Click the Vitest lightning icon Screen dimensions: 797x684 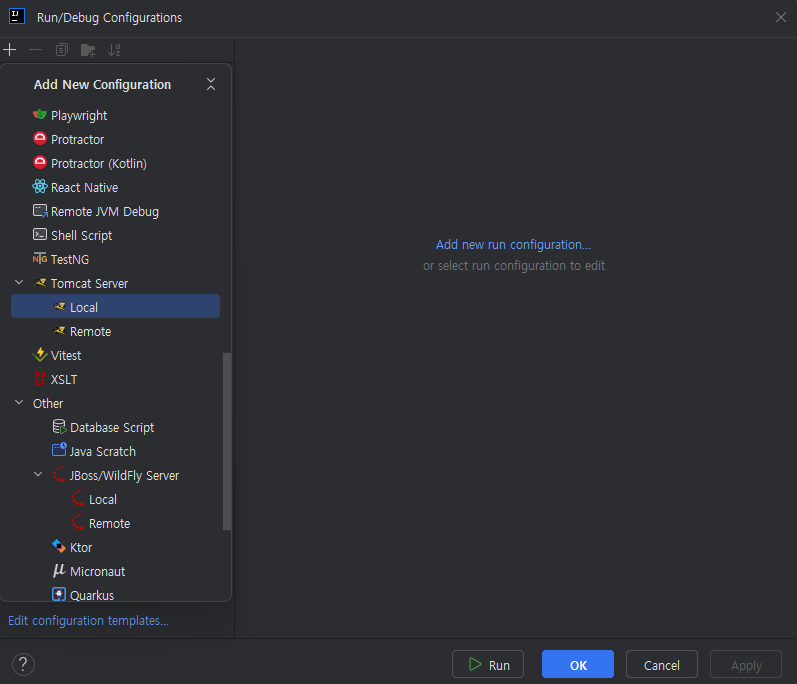click(x=40, y=355)
